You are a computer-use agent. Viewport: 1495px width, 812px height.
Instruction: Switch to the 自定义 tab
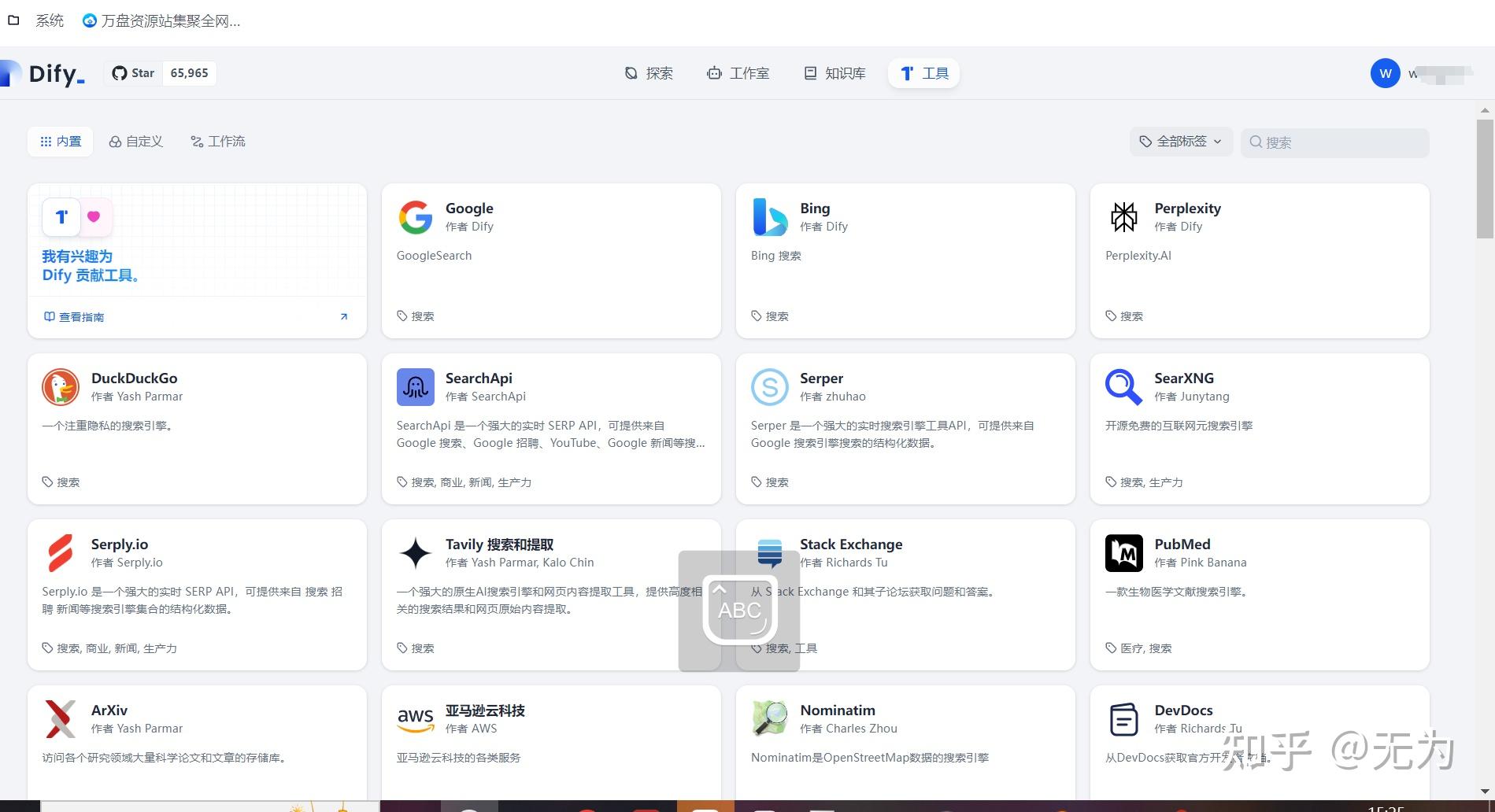(135, 141)
